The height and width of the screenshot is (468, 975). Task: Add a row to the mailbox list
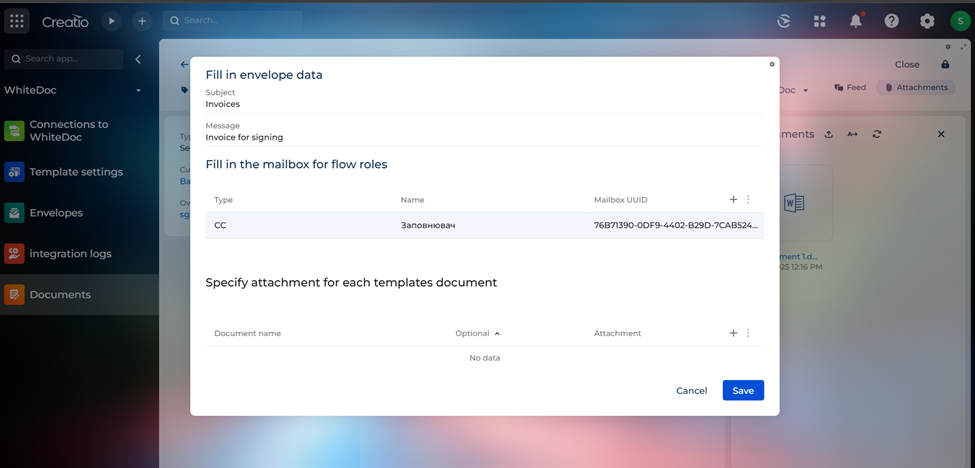click(x=733, y=200)
